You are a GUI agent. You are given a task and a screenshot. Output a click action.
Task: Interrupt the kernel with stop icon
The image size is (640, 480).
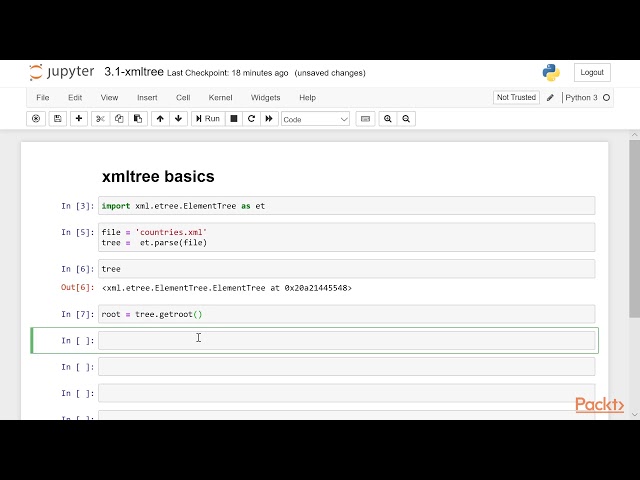[x=234, y=119]
